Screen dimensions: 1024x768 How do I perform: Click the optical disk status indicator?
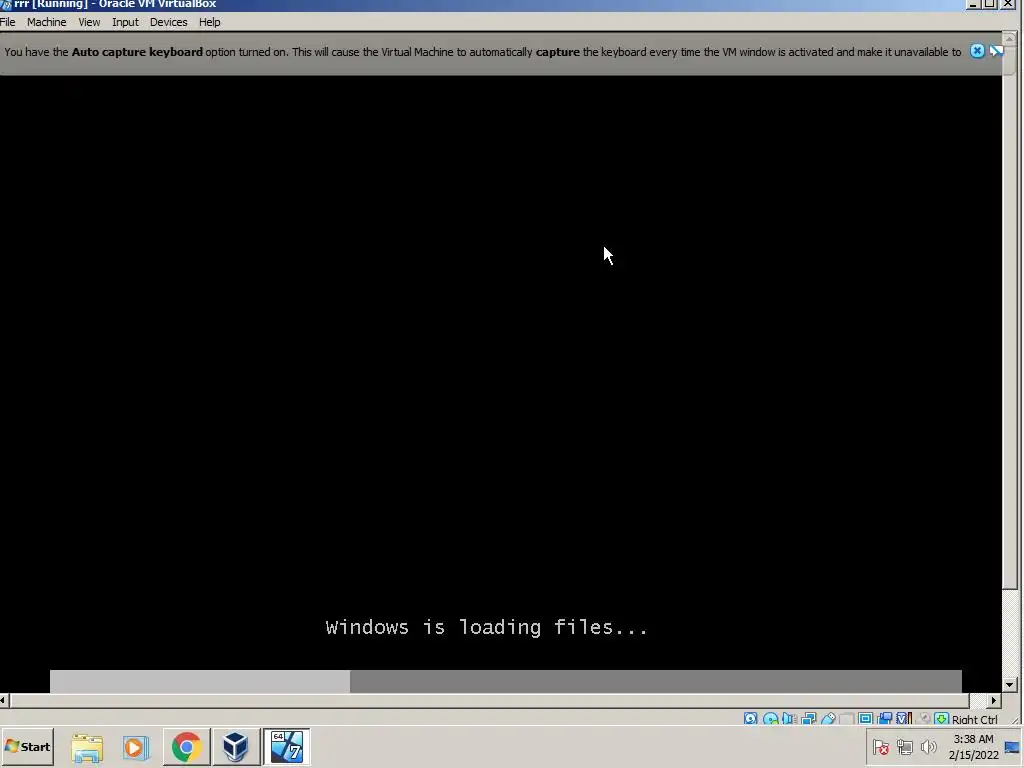click(x=771, y=718)
